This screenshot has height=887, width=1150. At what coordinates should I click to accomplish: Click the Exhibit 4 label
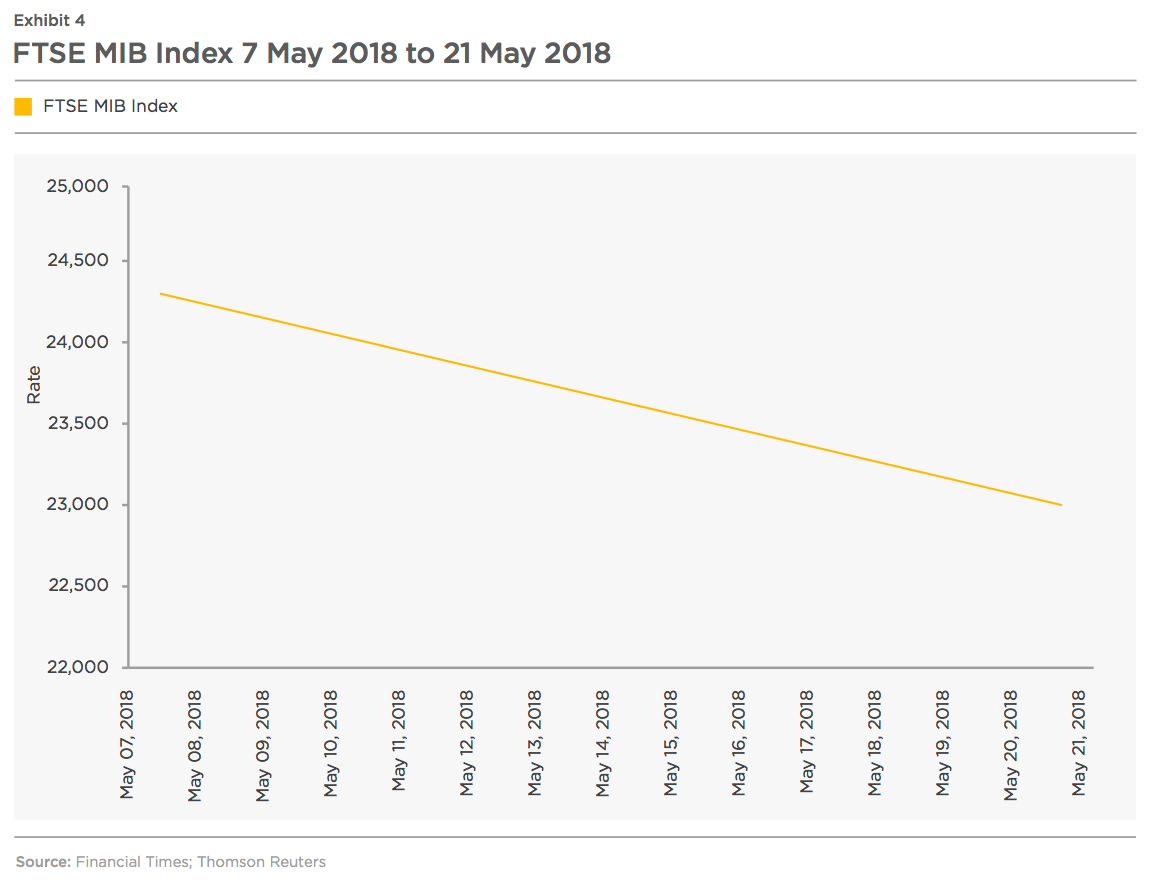49,21
